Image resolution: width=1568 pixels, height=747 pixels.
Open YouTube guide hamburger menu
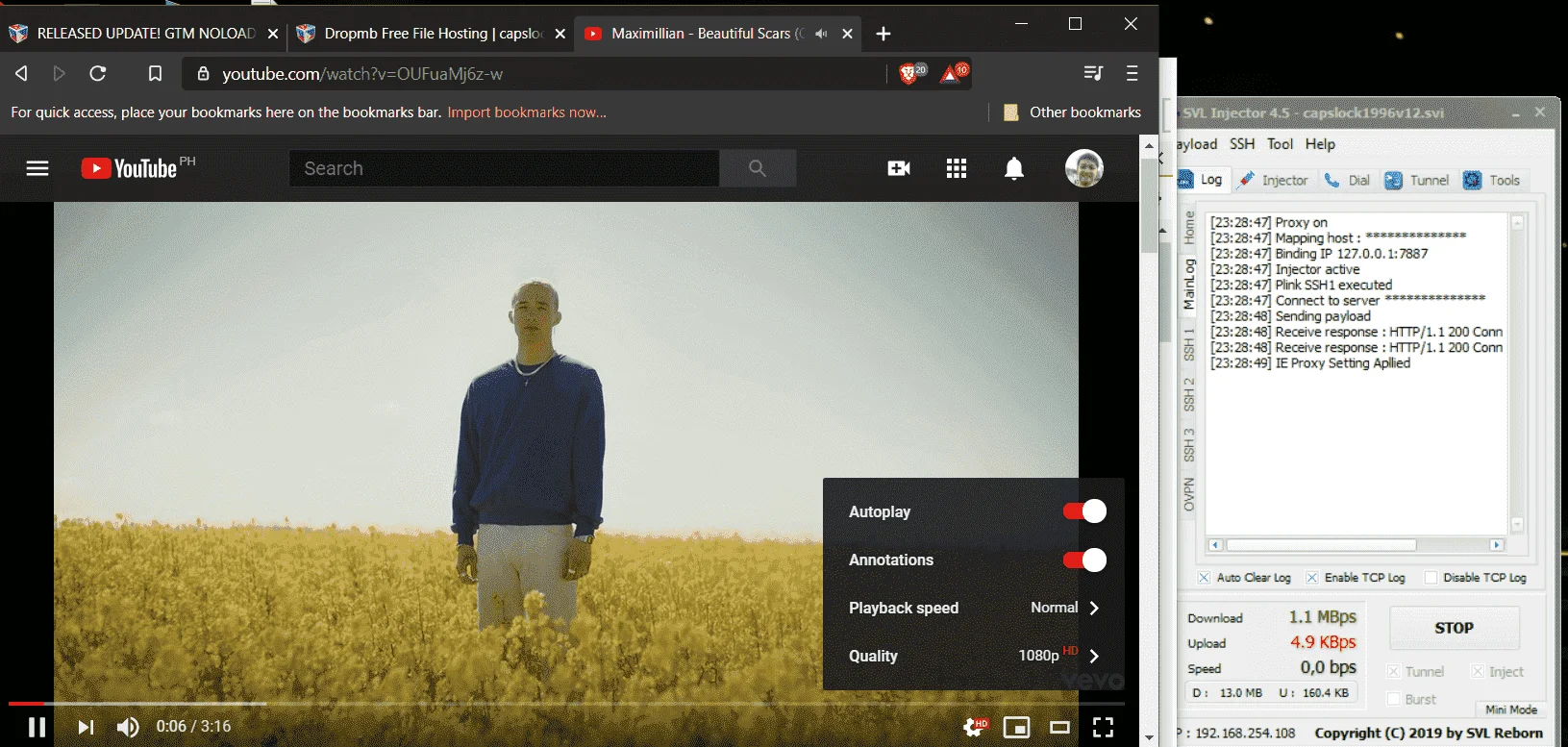[37, 168]
